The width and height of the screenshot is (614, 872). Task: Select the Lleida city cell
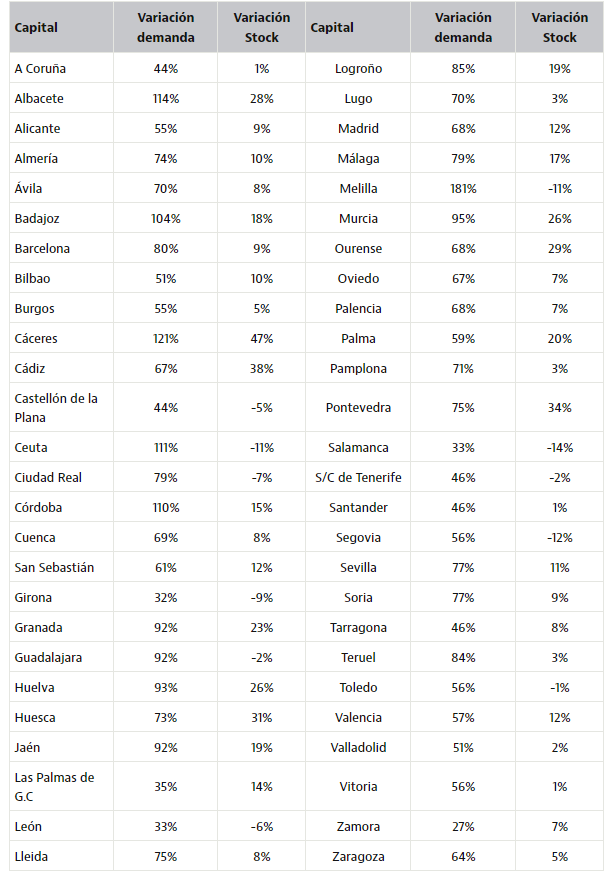(x=61, y=857)
